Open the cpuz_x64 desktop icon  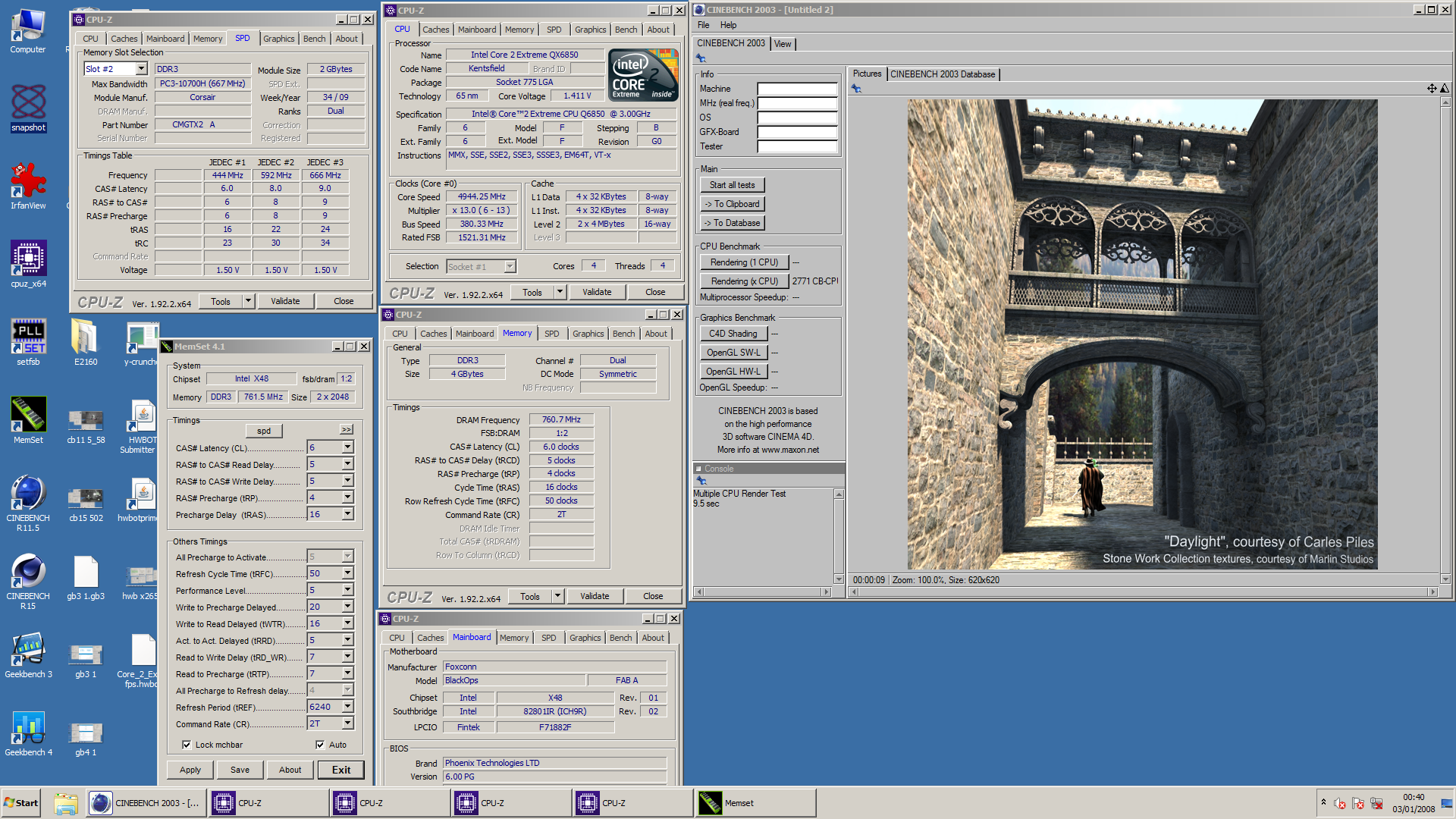coord(28,264)
